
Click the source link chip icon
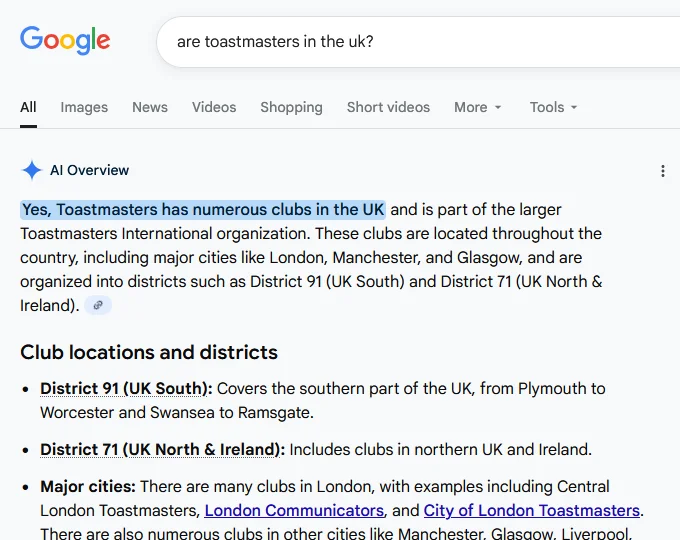(x=98, y=306)
